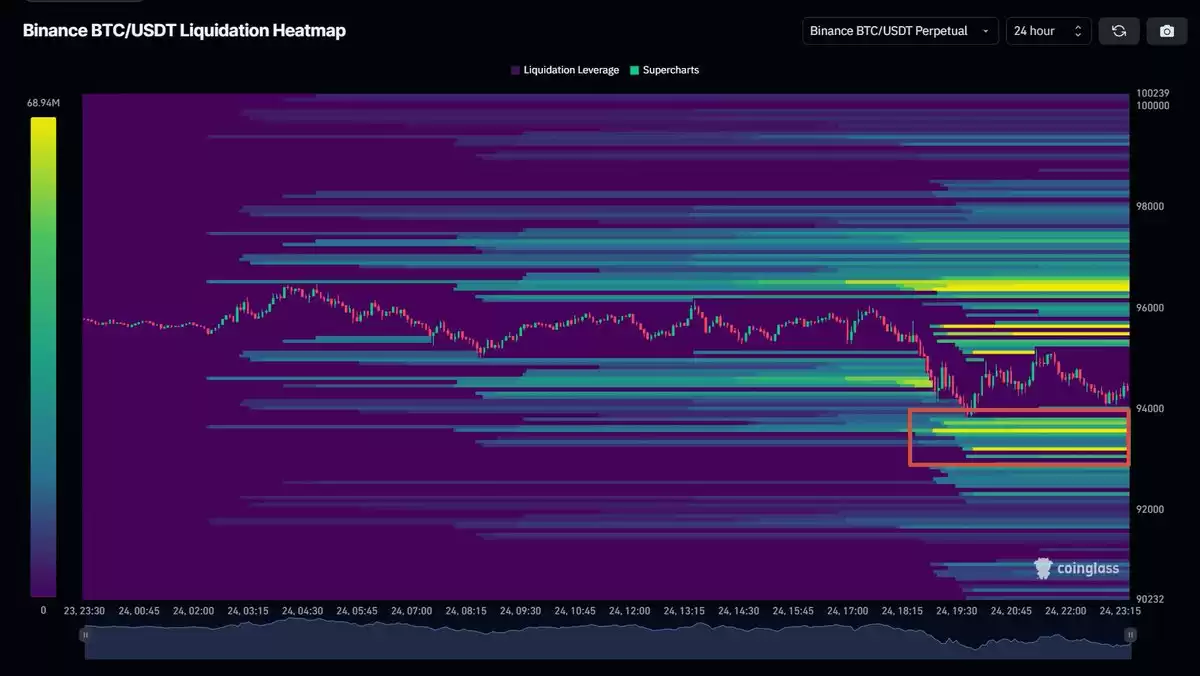The image size is (1200, 676).
Task: Open the 24 hour time range selector
Action: coord(1048,31)
